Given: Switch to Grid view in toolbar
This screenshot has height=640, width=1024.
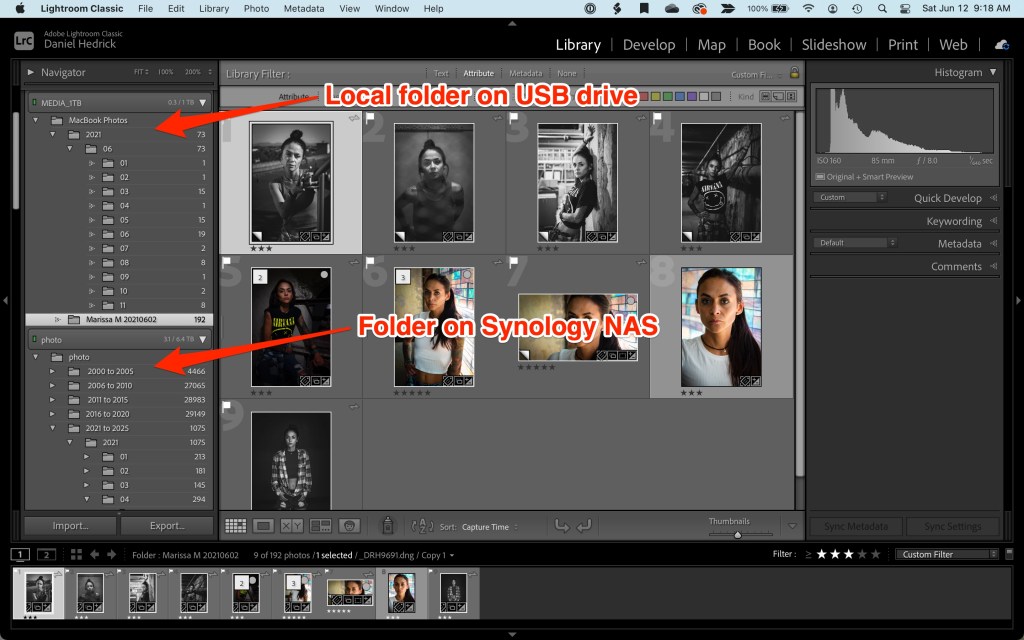Looking at the screenshot, I should click(236, 526).
